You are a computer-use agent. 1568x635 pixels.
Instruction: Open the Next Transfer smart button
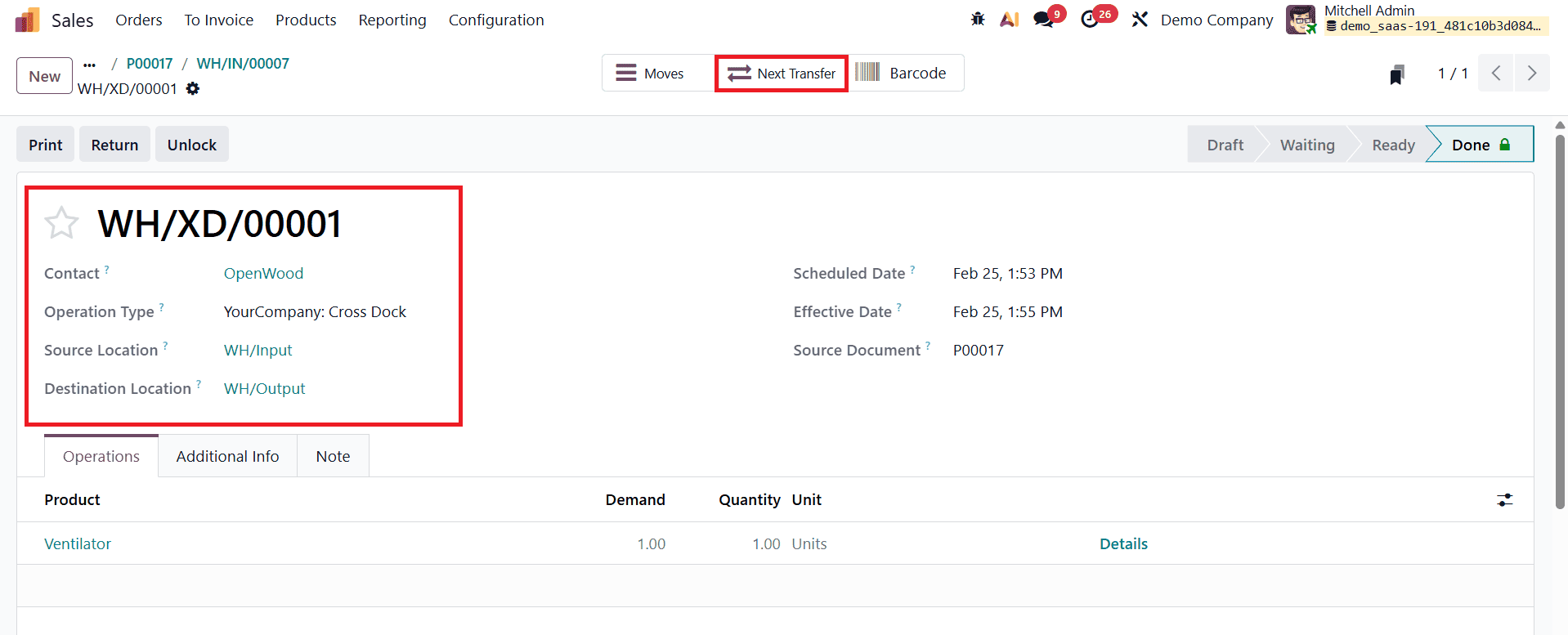pyautogui.click(x=782, y=74)
